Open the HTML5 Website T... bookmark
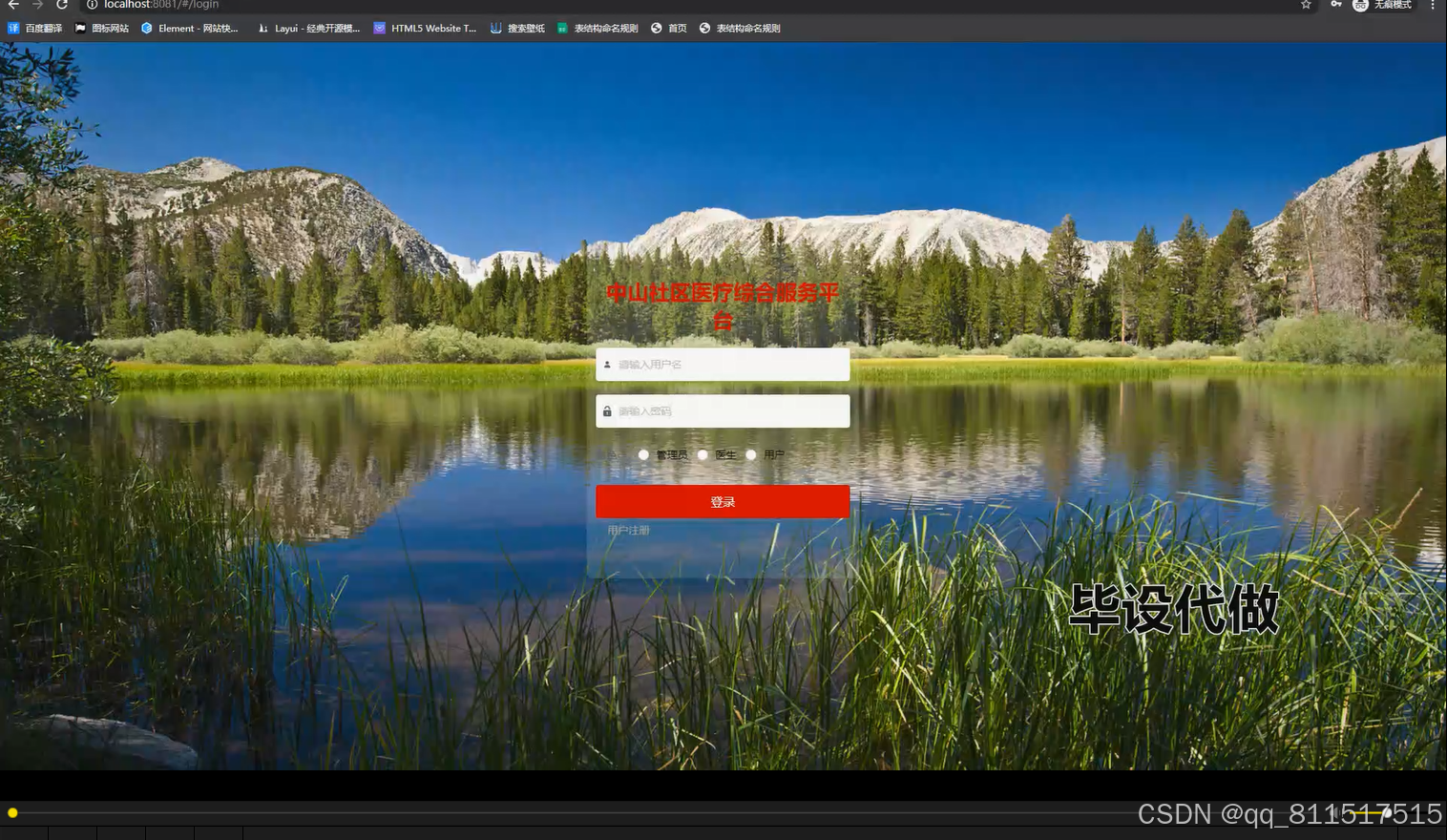 point(425,29)
